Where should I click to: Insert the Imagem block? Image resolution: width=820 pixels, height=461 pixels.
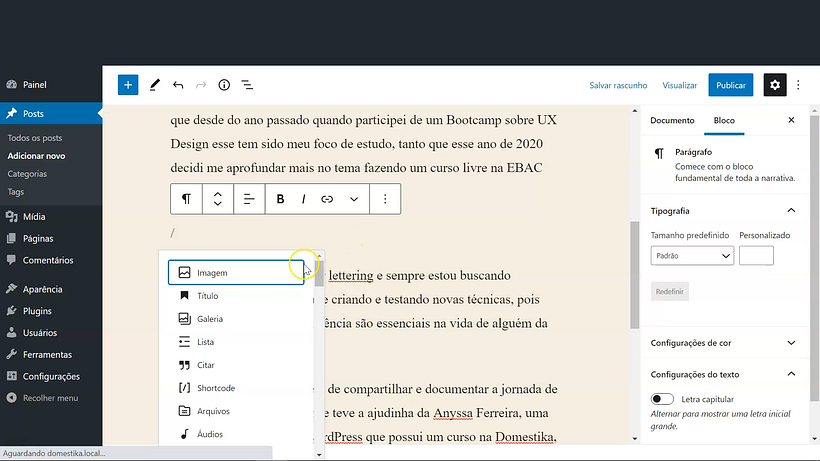236,272
